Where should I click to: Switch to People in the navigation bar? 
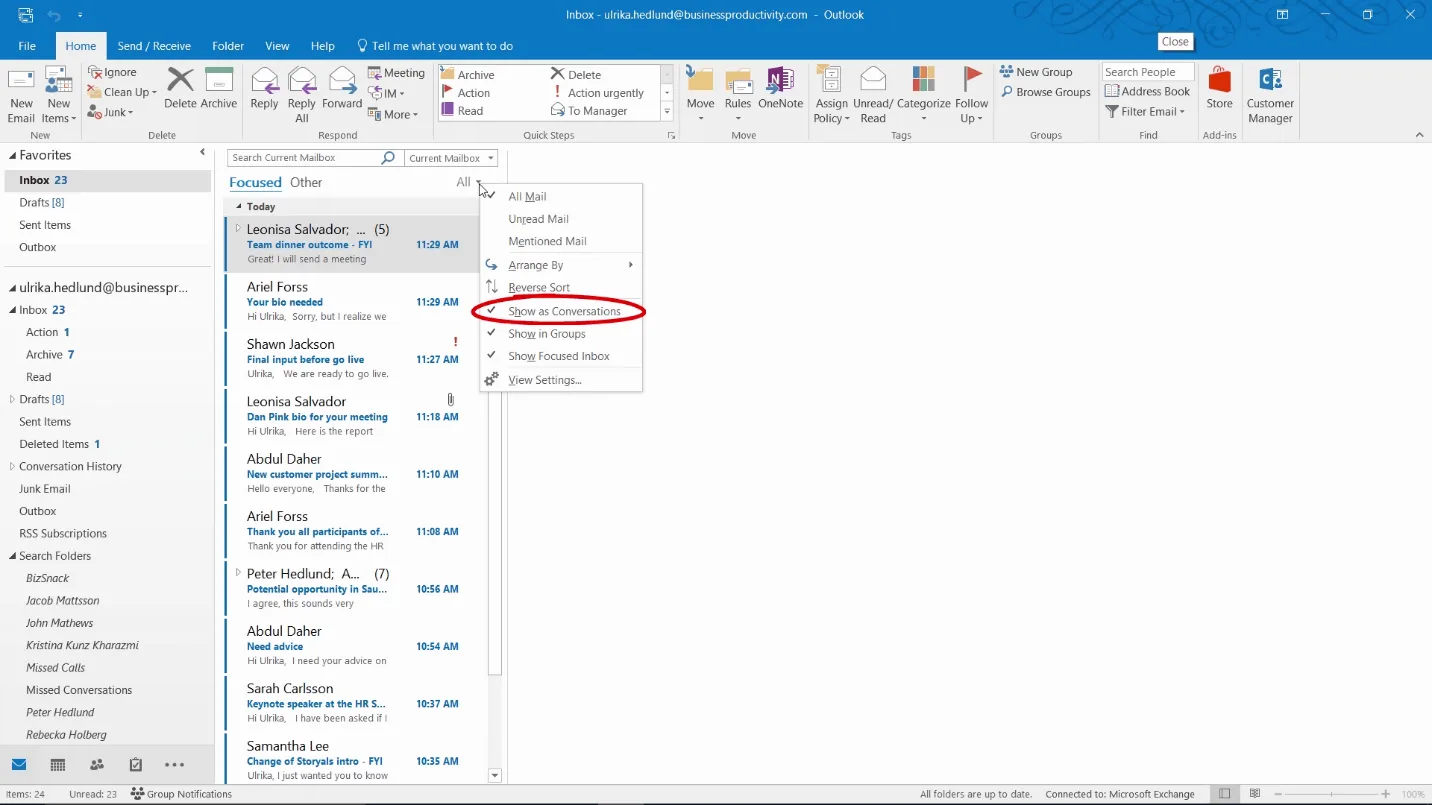pyautogui.click(x=97, y=765)
